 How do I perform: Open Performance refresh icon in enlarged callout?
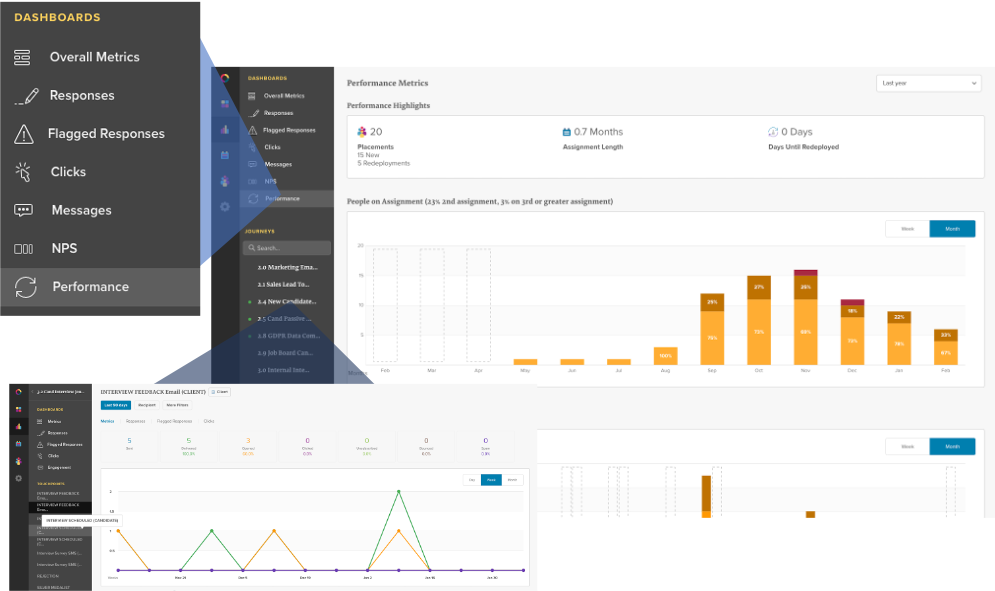coord(25,287)
